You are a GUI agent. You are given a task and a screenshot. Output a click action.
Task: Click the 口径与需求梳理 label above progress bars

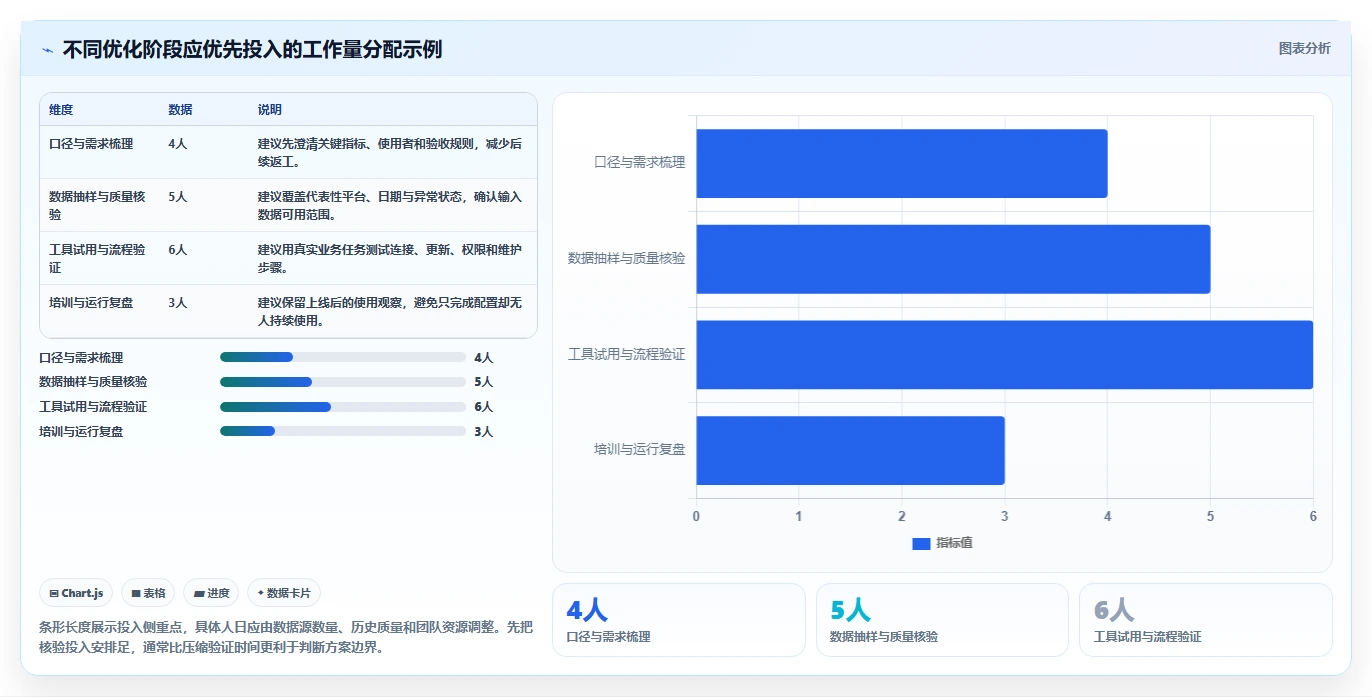(81, 358)
